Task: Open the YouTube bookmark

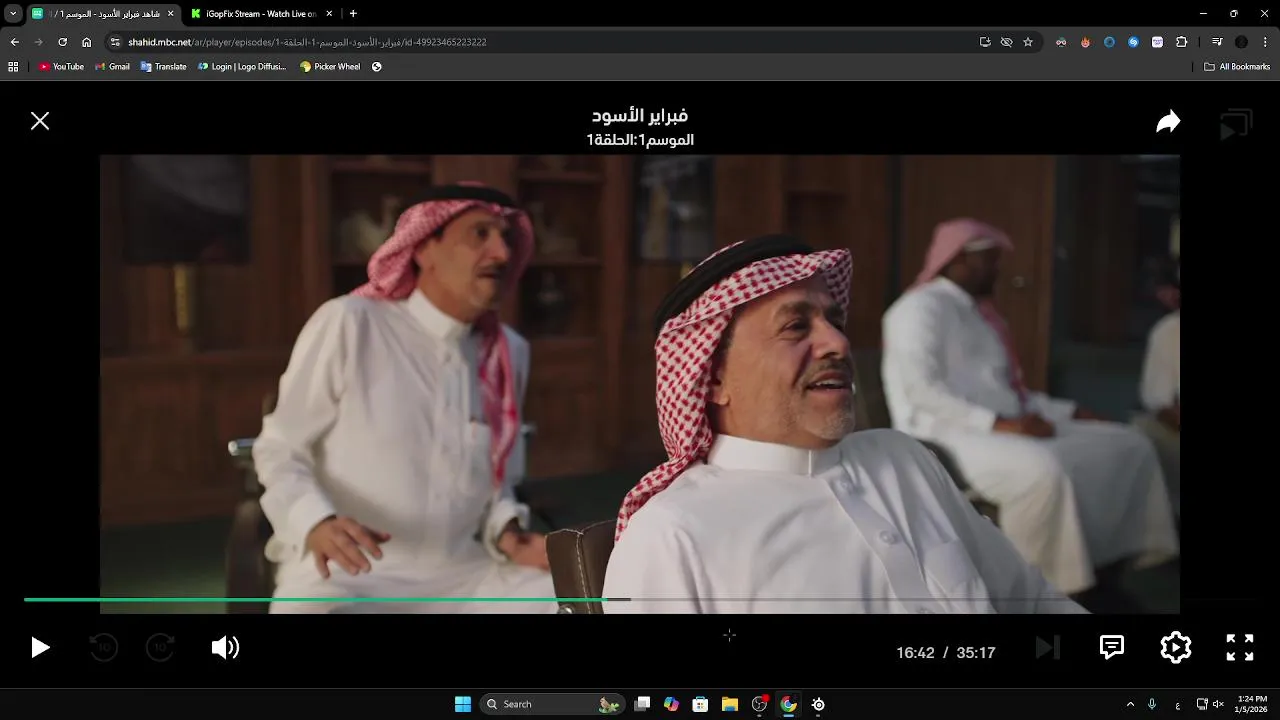Action: click(x=61, y=67)
